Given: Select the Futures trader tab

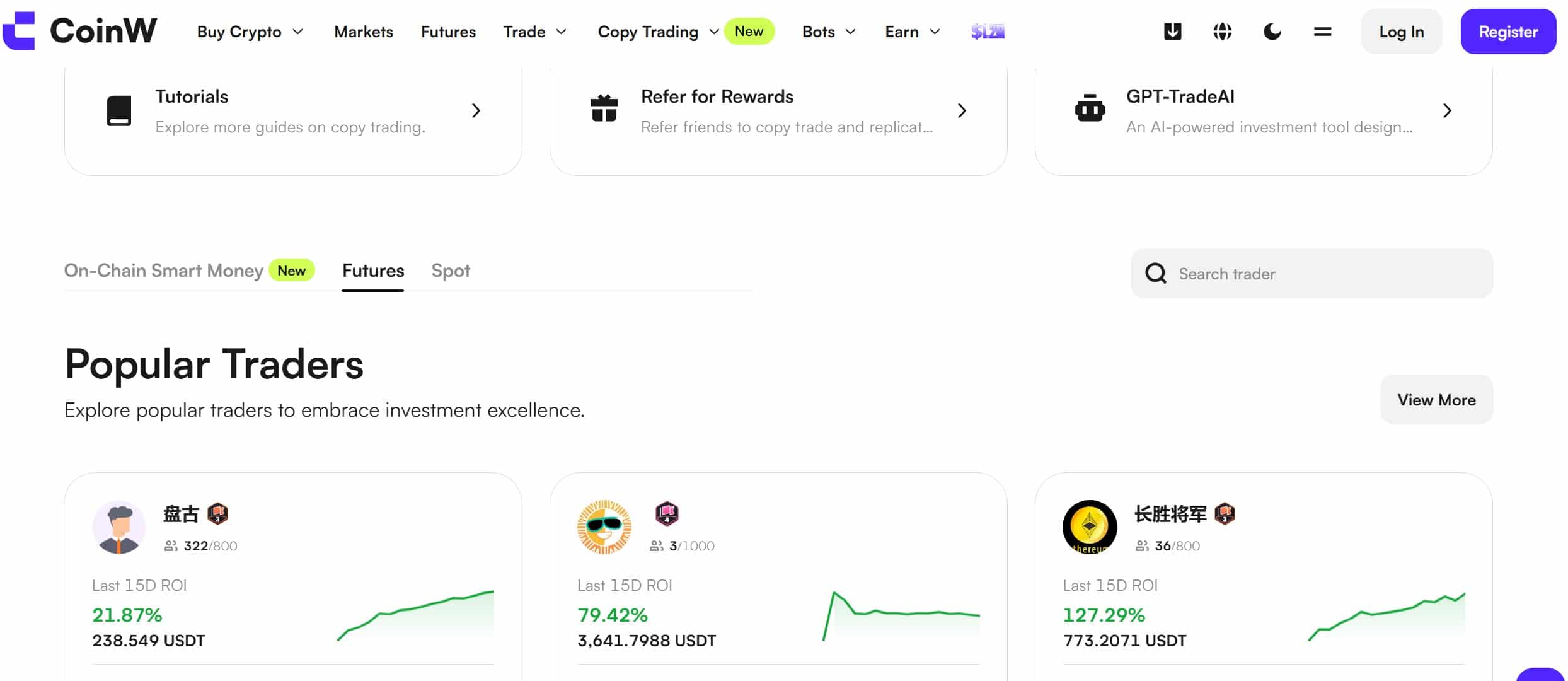Looking at the screenshot, I should [x=373, y=271].
